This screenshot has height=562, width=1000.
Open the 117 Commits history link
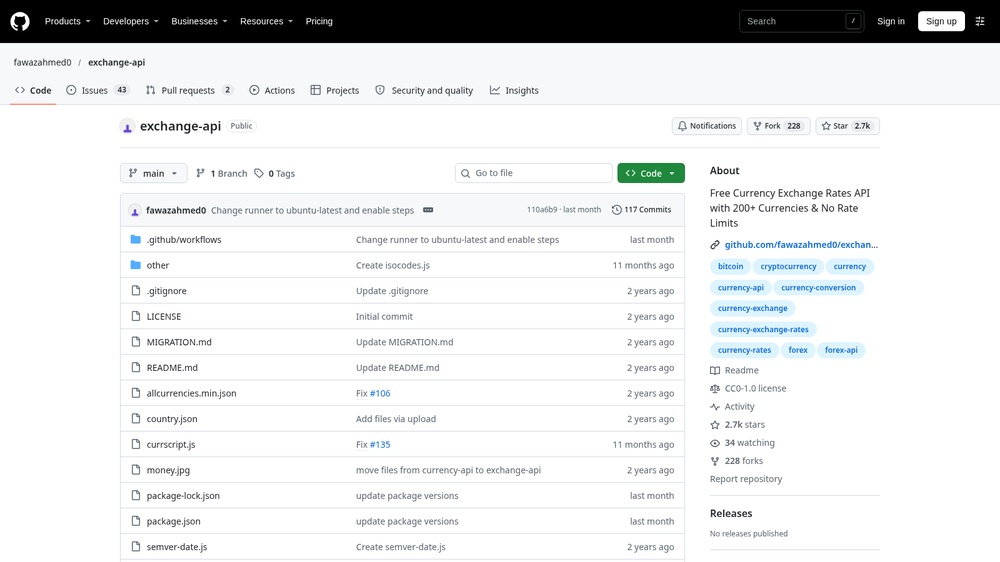(x=641, y=209)
